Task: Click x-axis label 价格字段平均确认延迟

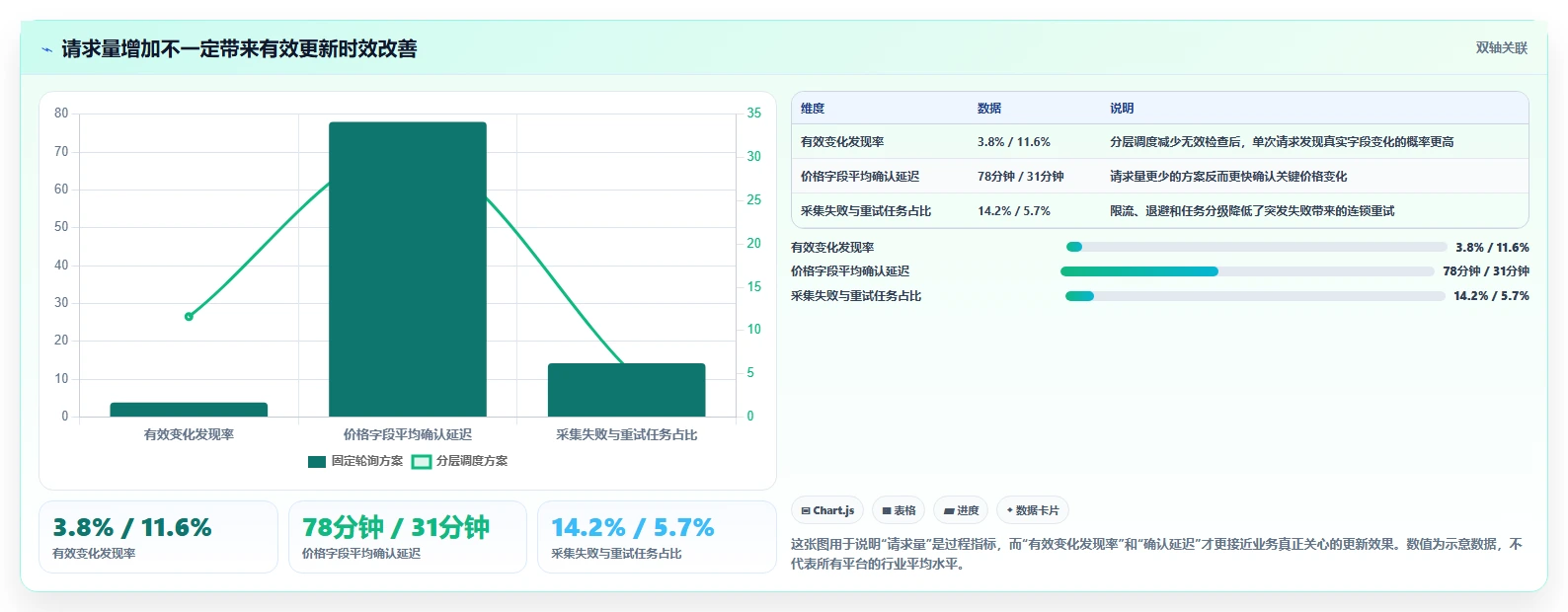Action: (408, 434)
